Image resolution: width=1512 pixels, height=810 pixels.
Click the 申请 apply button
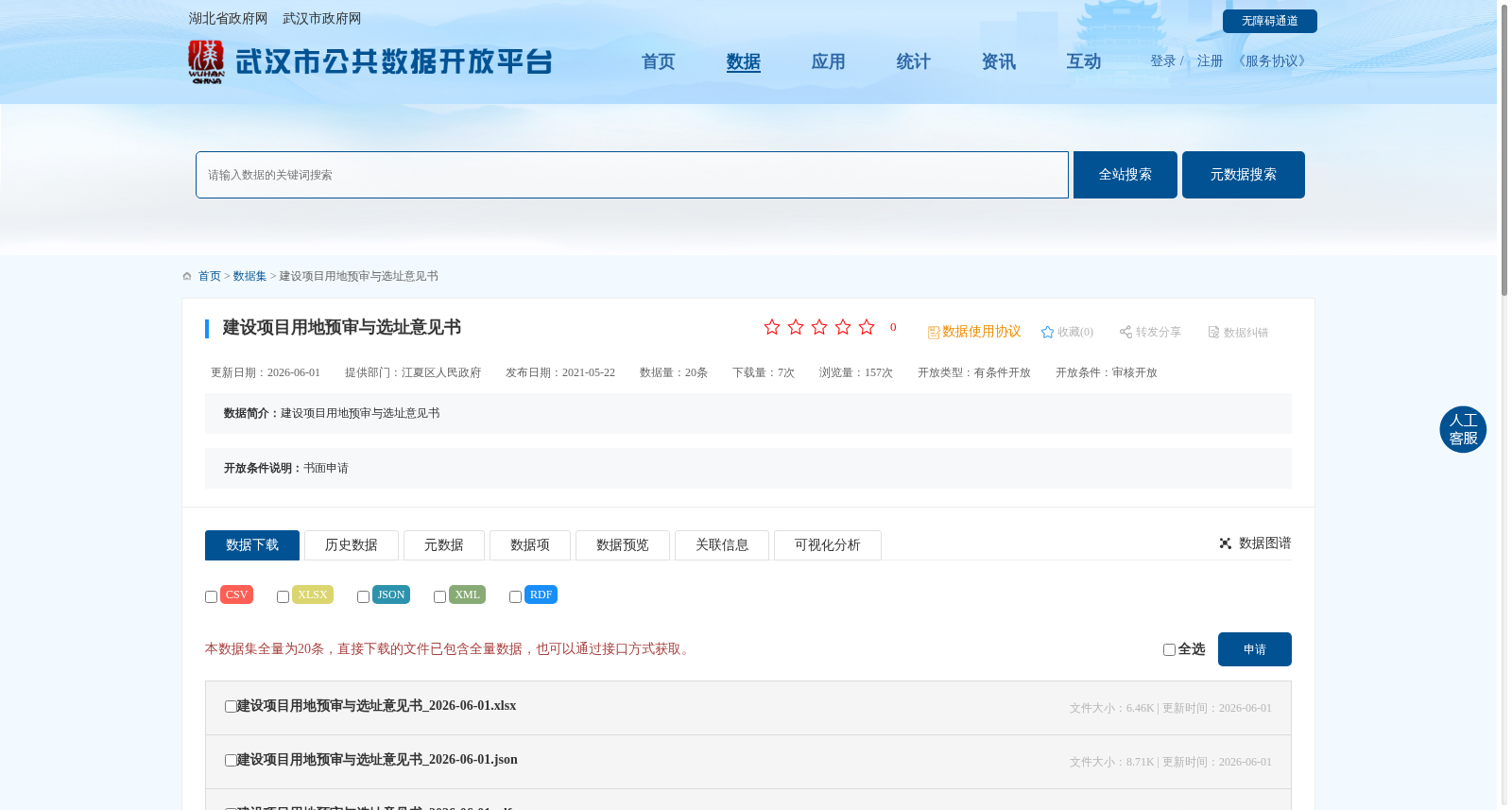[x=1255, y=649]
